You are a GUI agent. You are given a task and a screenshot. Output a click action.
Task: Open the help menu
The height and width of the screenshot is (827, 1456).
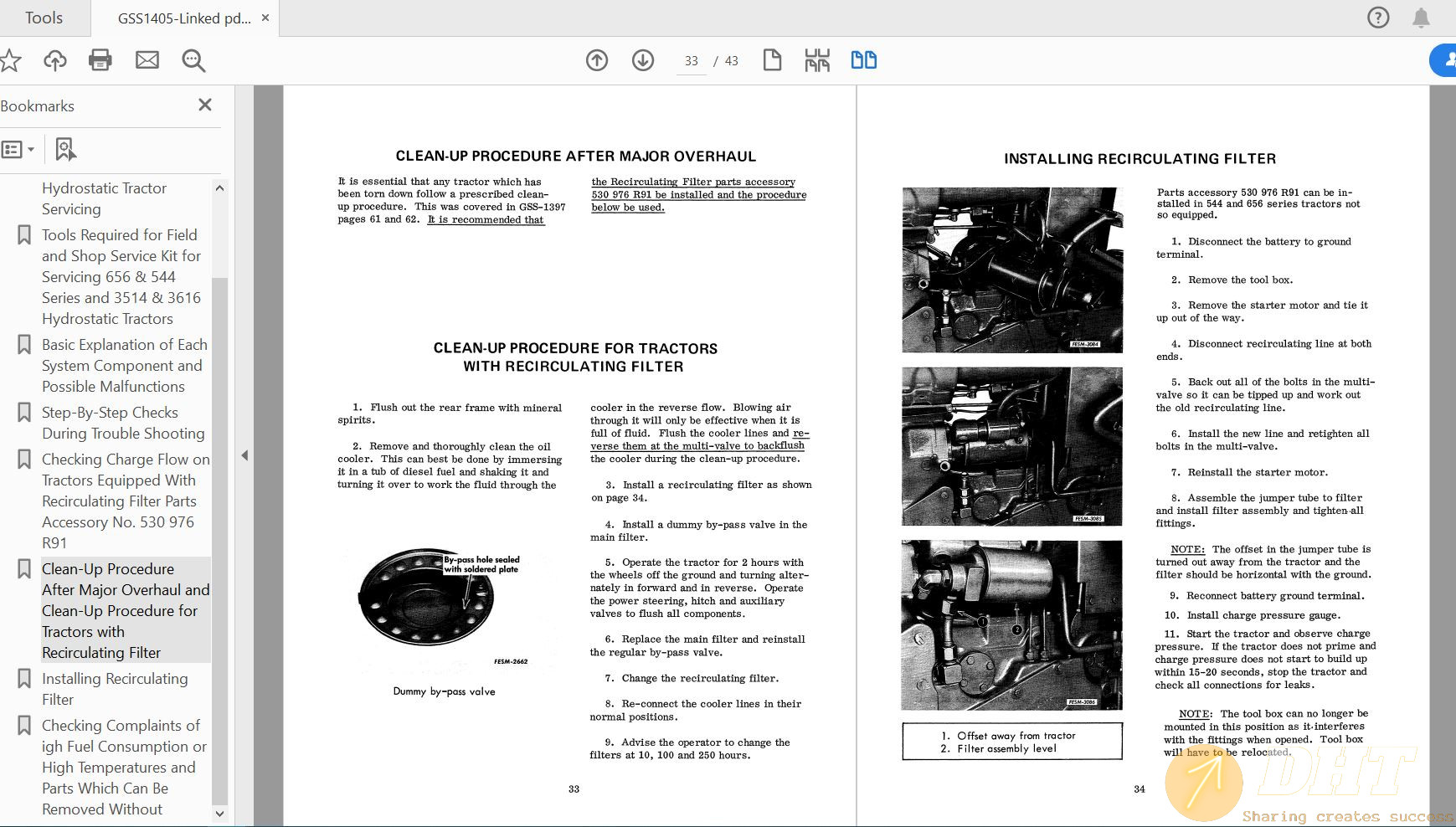(1378, 18)
